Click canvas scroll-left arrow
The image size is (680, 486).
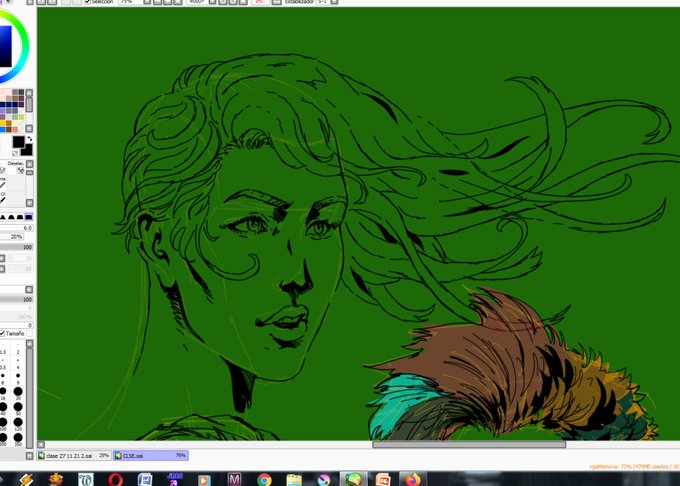pyautogui.click(x=41, y=444)
